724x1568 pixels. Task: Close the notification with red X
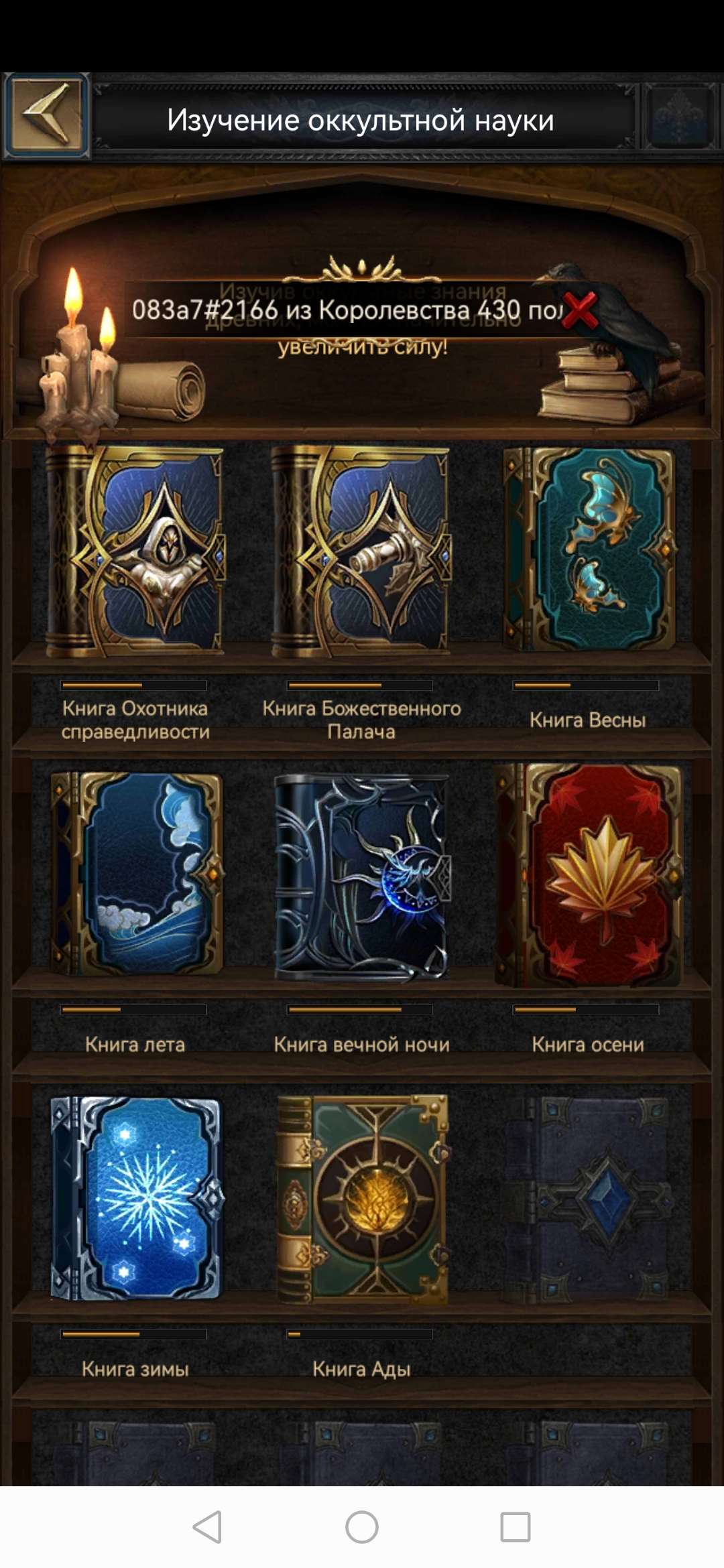581,310
